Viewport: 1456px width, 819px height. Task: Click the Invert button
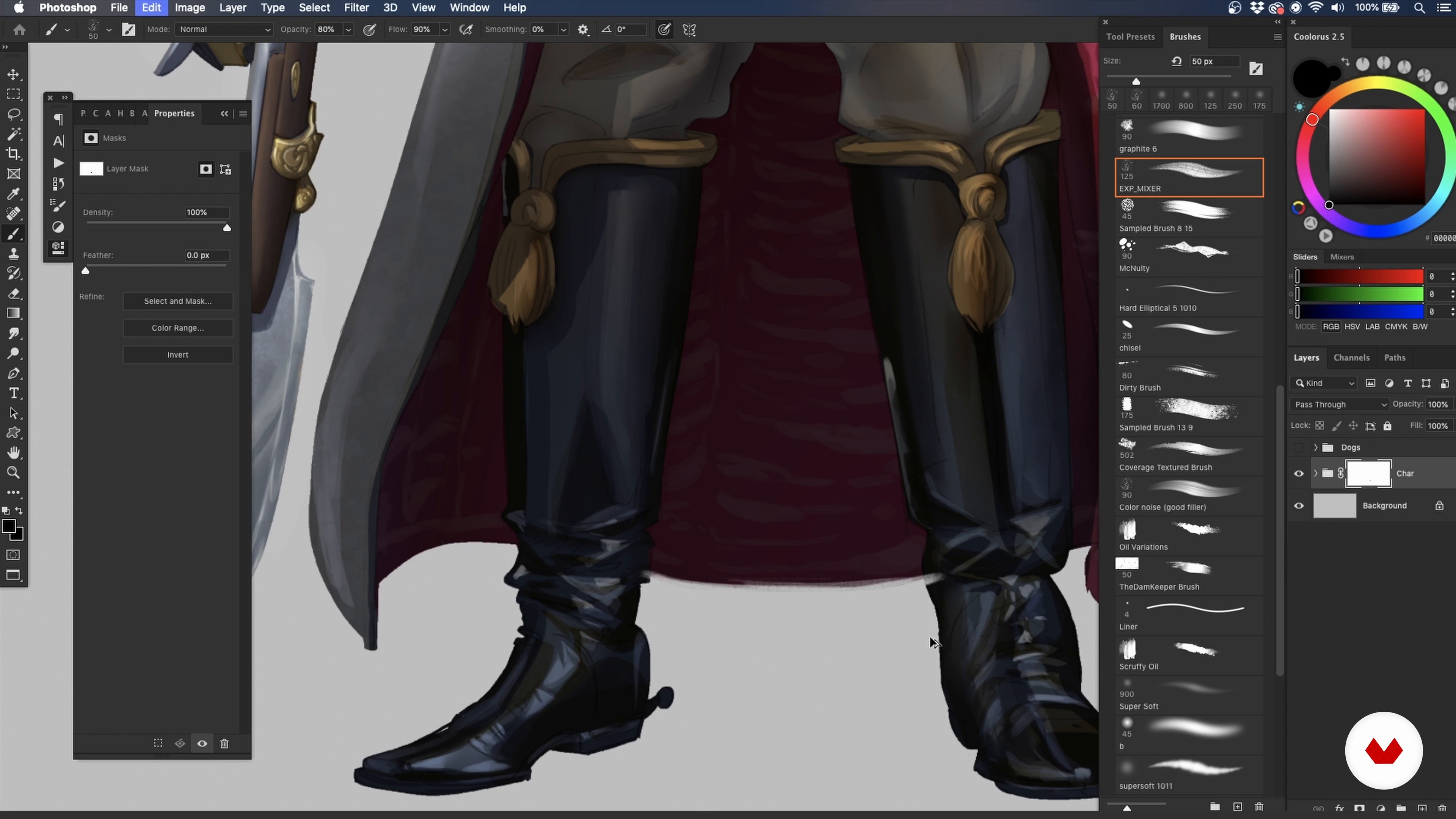[x=178, y=355]
